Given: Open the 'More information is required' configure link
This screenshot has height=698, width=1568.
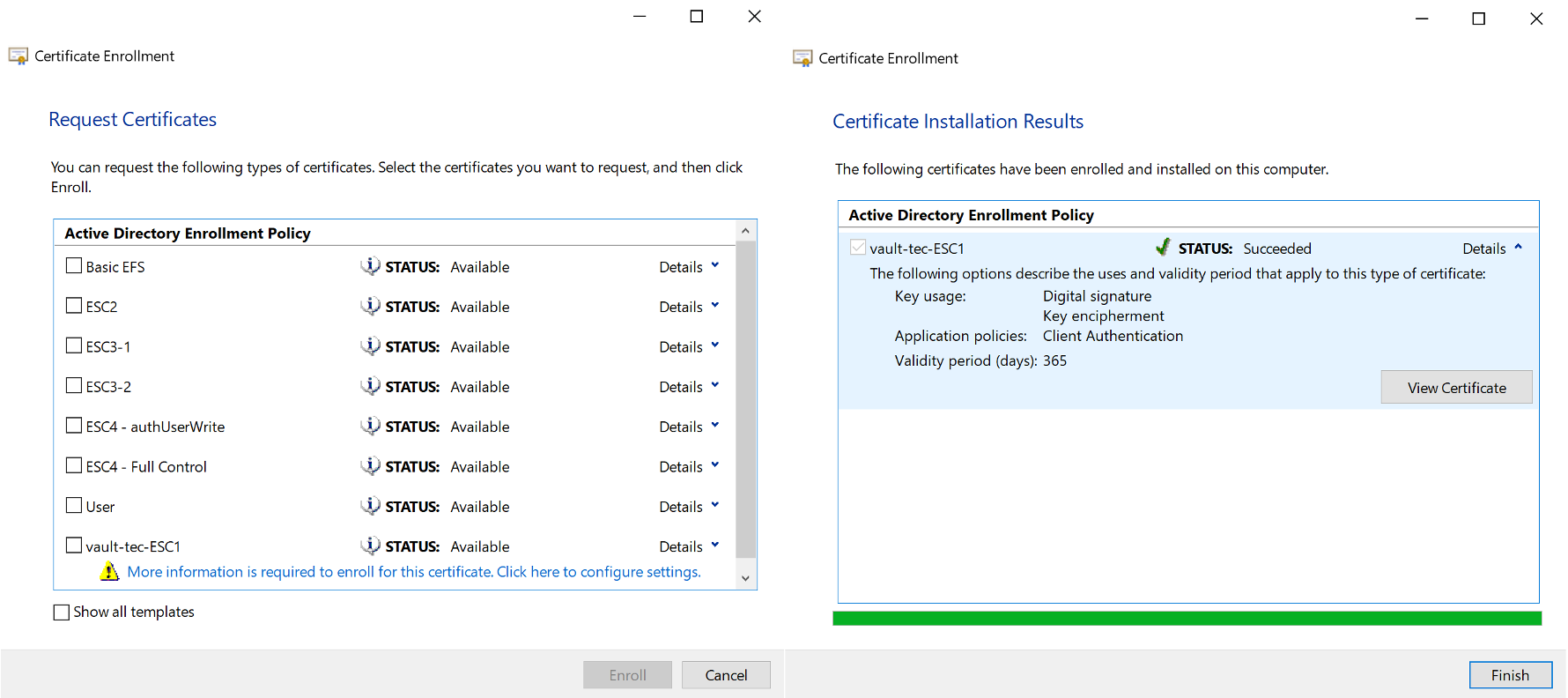Looking at the screenshot, I should [x=414, y=572].
